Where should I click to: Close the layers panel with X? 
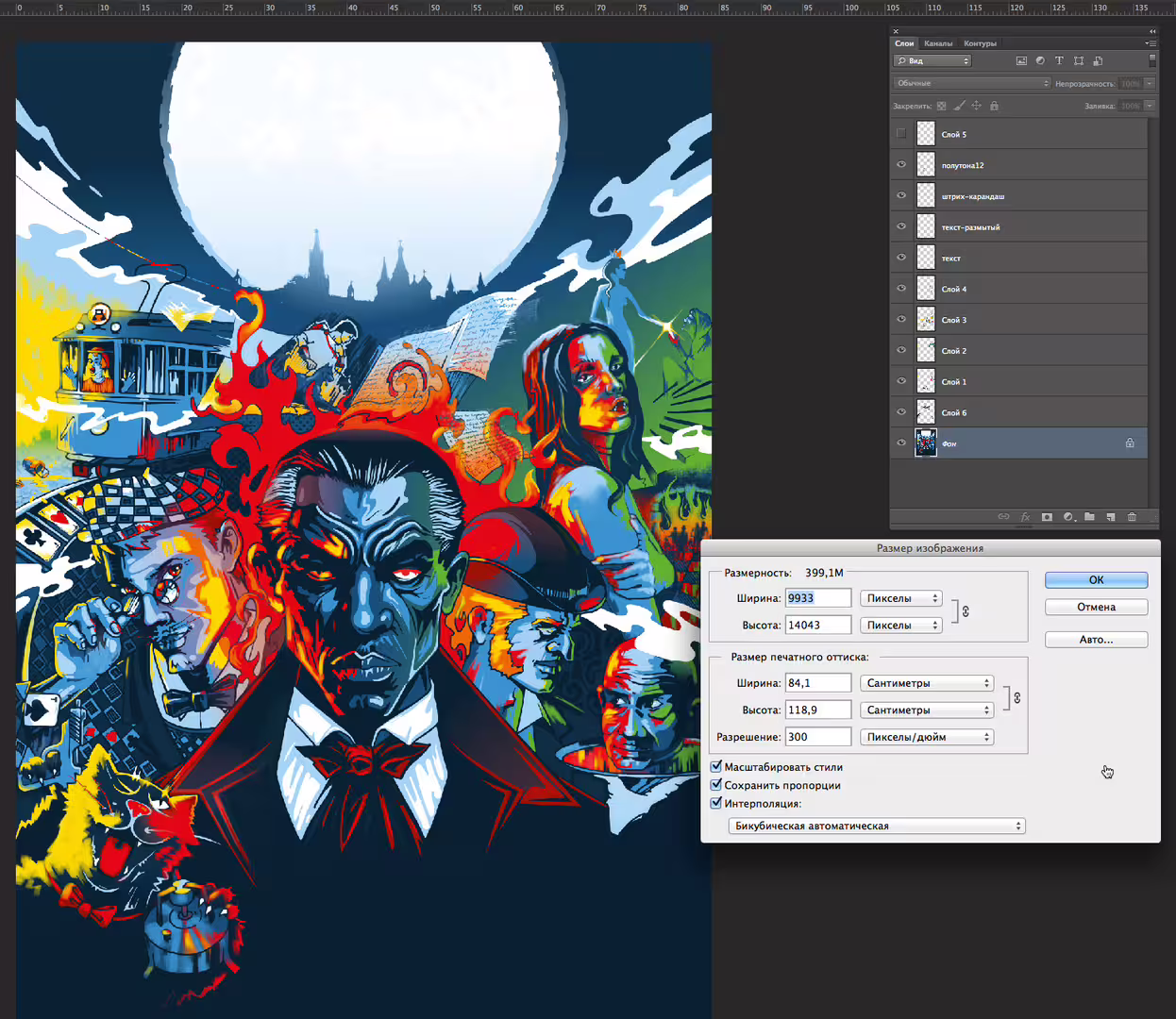(x=896, y=31)
